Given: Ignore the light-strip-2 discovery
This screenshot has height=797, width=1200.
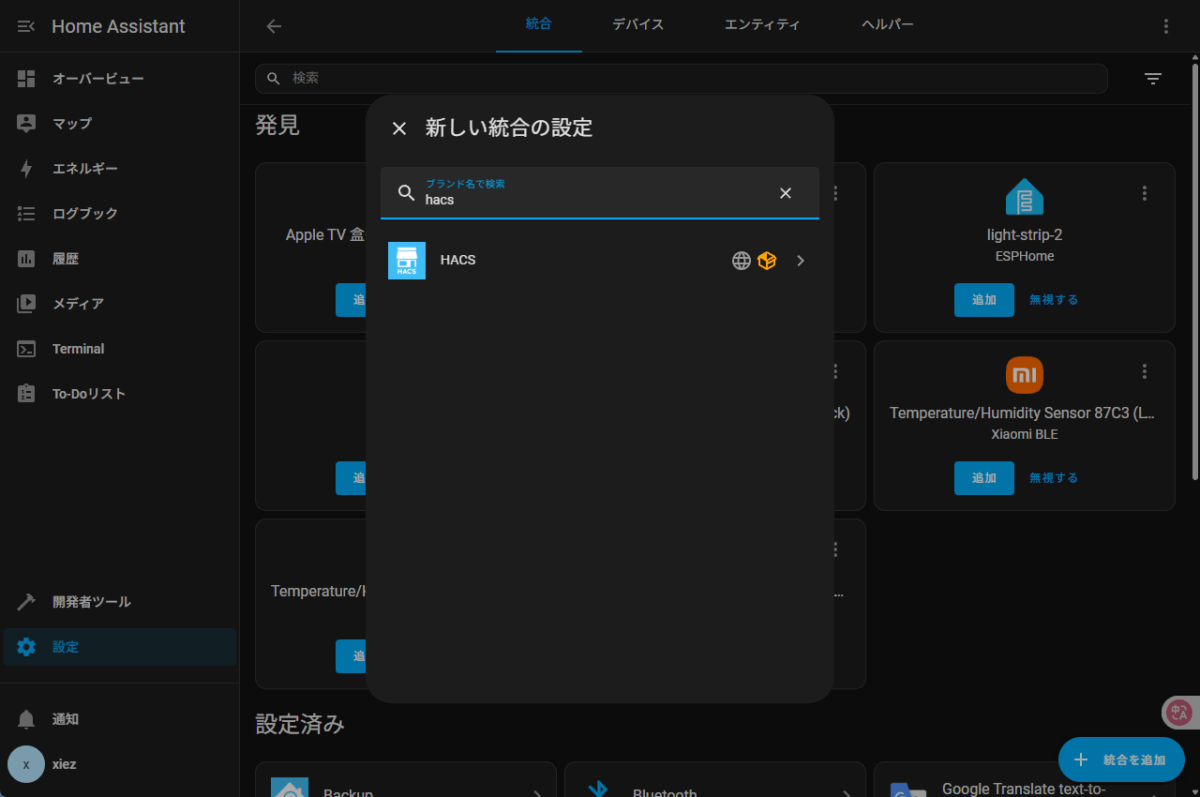Looking at the screenshot, I should [1054, 300].
